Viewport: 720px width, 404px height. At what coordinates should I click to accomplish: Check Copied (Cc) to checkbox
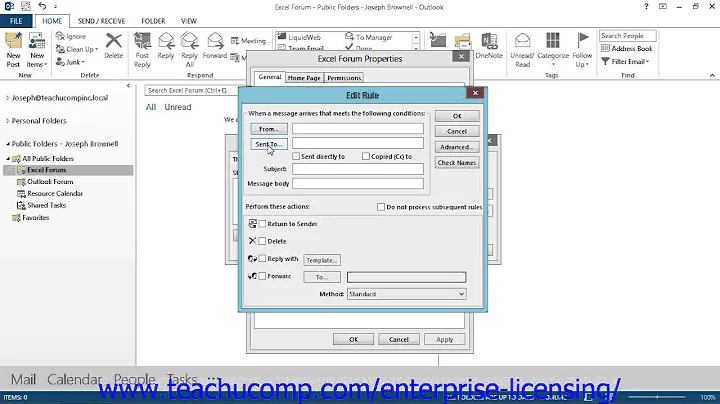click(x=366, y=157)
